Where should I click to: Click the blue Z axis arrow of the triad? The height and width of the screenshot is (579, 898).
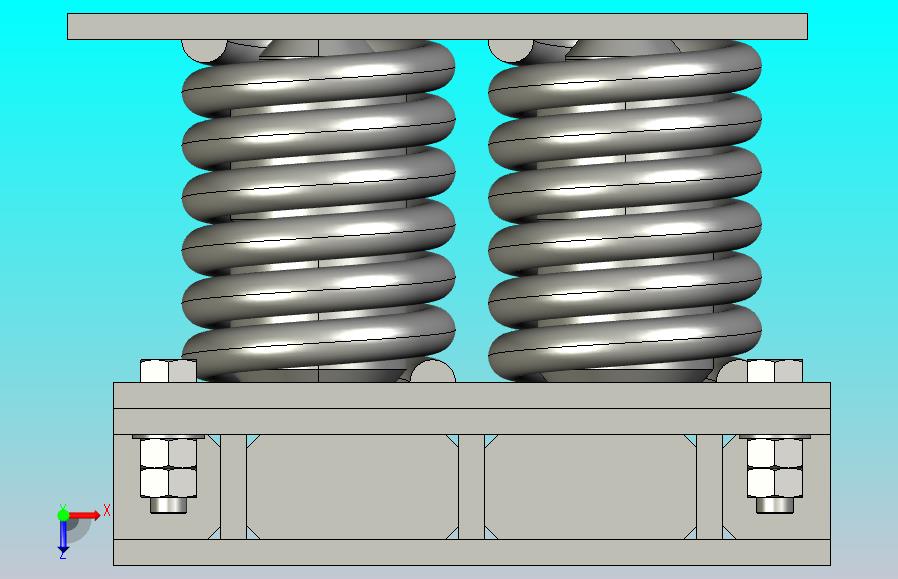(x=63, y=537)
